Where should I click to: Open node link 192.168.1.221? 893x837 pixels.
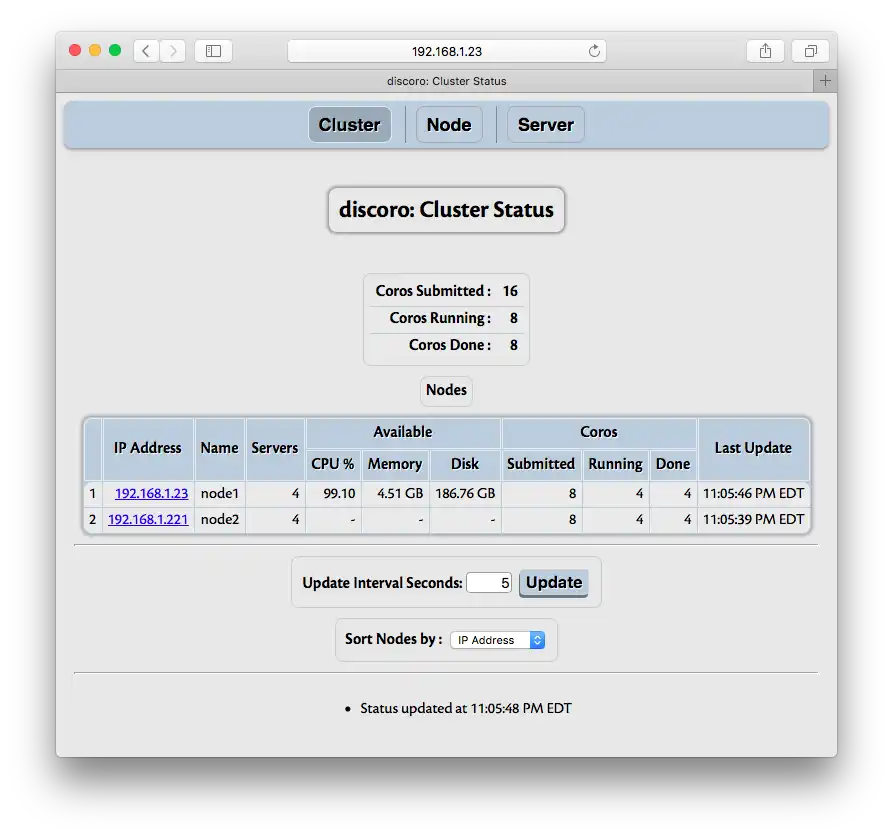coord(148,519)
